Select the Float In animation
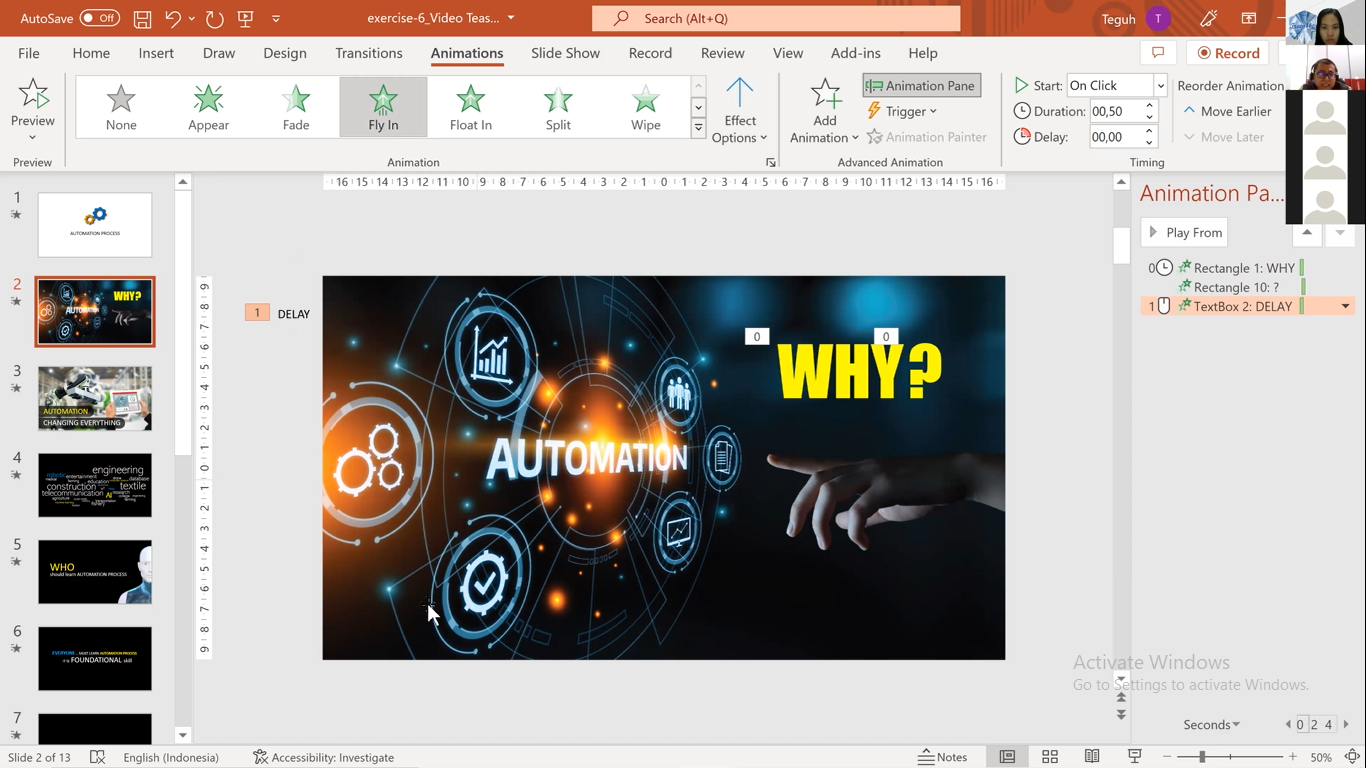Image resolution: width=1366 pixels, height=768 pixels. pyautogui.click(x=470, y=107)
